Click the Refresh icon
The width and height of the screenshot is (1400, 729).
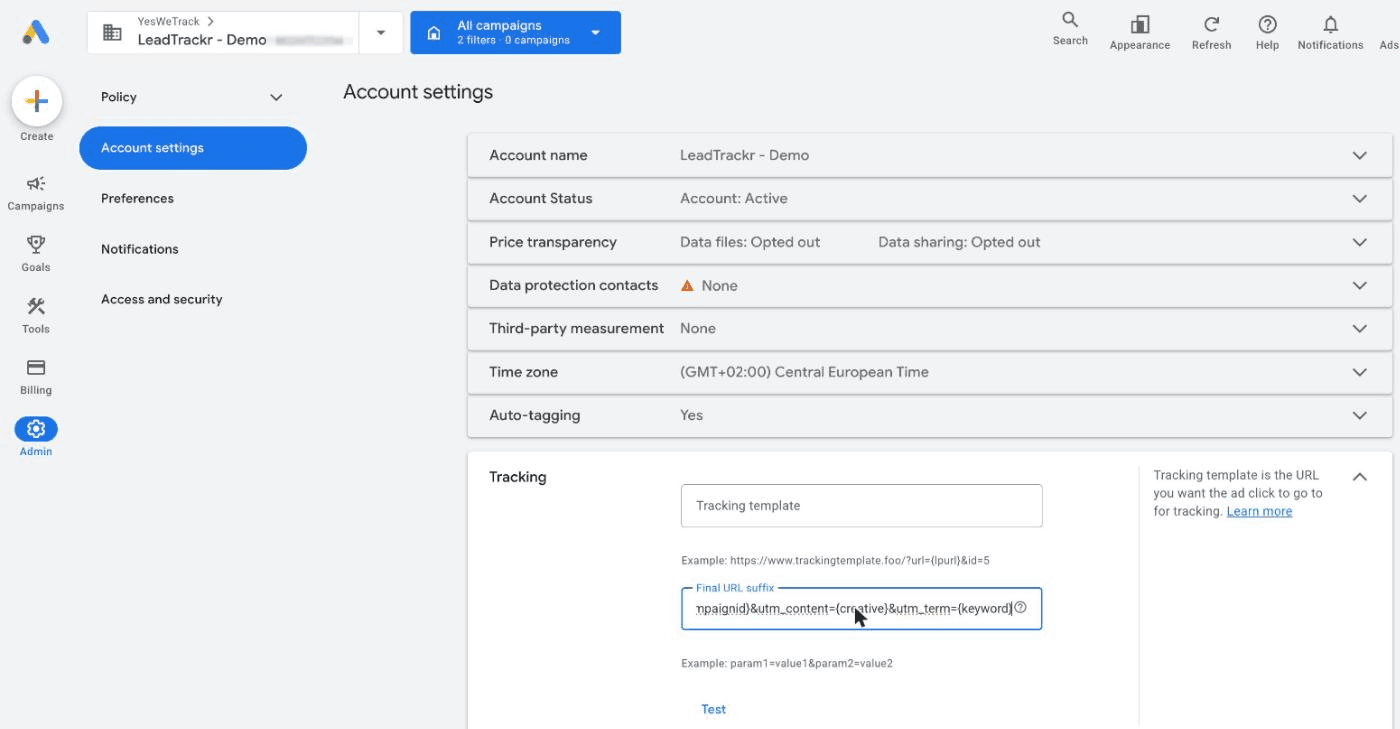1211,24
